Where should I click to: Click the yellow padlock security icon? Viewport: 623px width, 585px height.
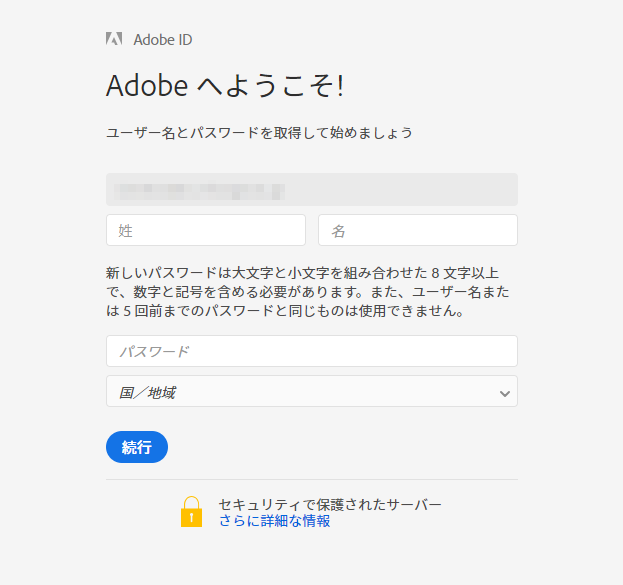(192, 512)
